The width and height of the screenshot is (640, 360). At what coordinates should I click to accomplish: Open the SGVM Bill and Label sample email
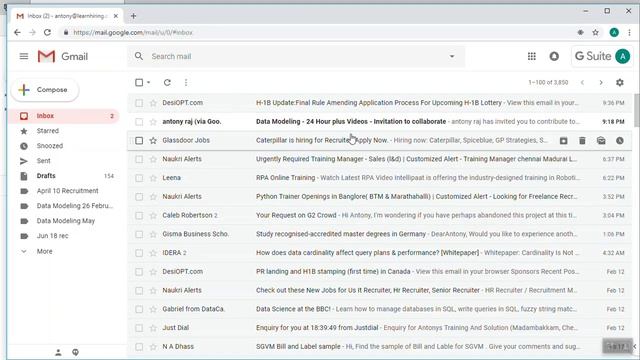[380, 347]
